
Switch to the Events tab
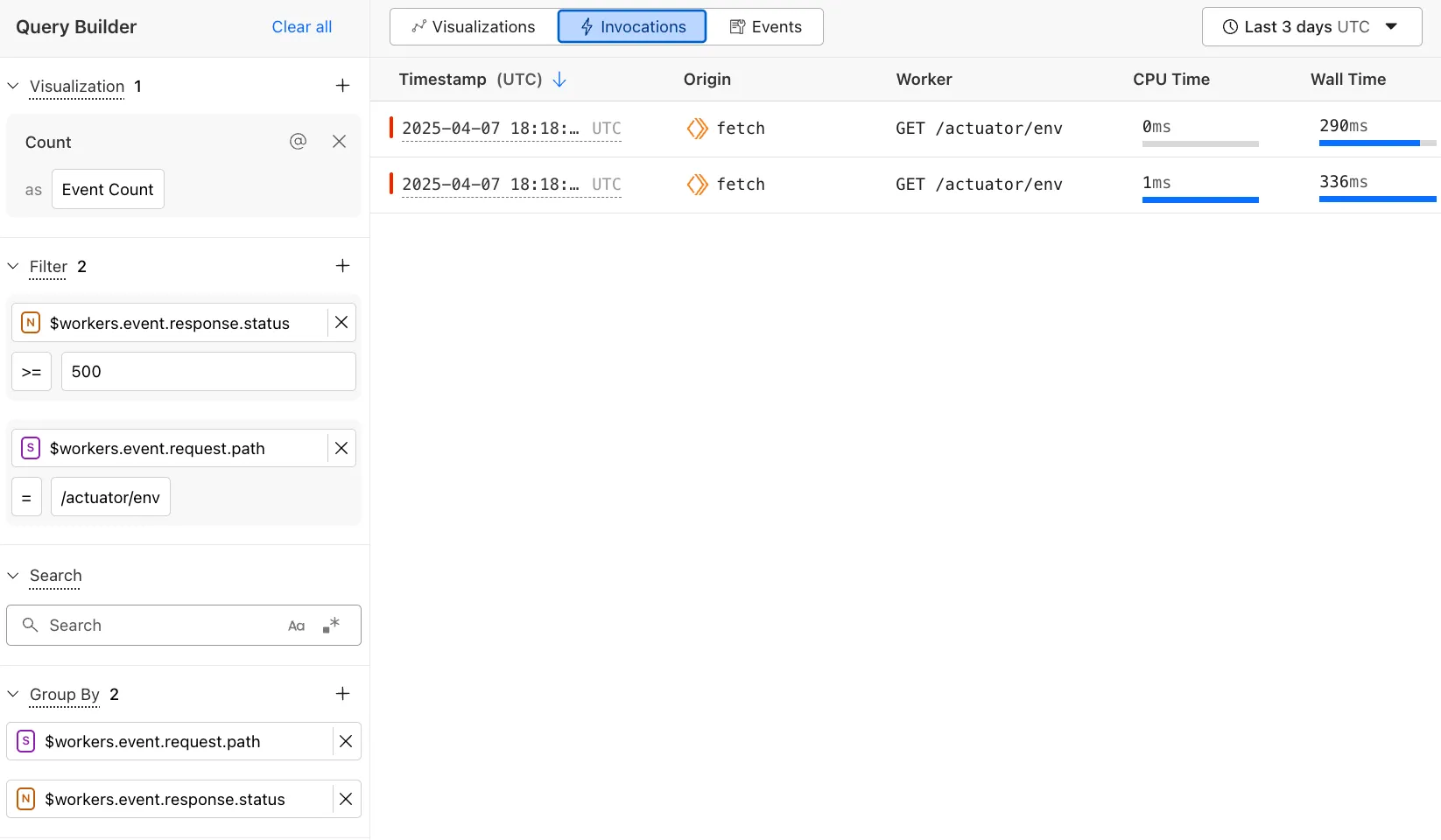(766, 26)
